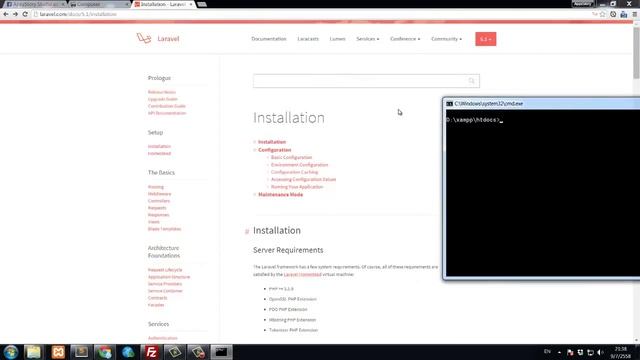Screen dimensions: 640x360
Task: Click the taskbar clock
Action: pyautogui.click(x=620, y=352)
